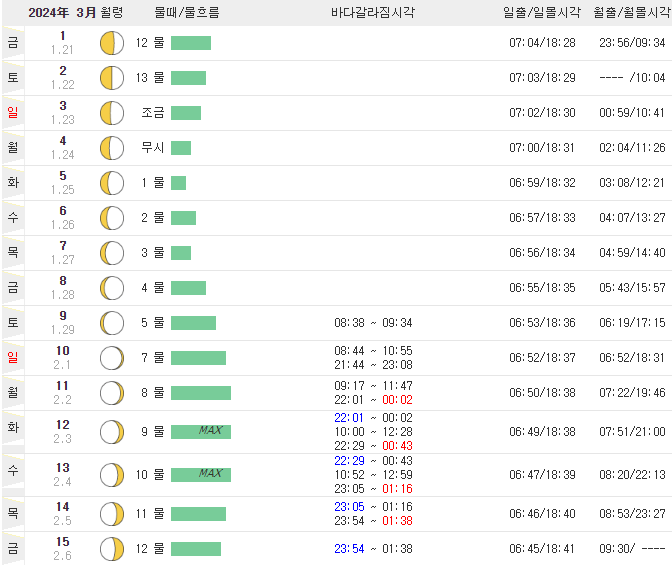
Task: Click sunrise/sunset 07:00/18:31
Action: pyautogui.click(x=542, y=148)
